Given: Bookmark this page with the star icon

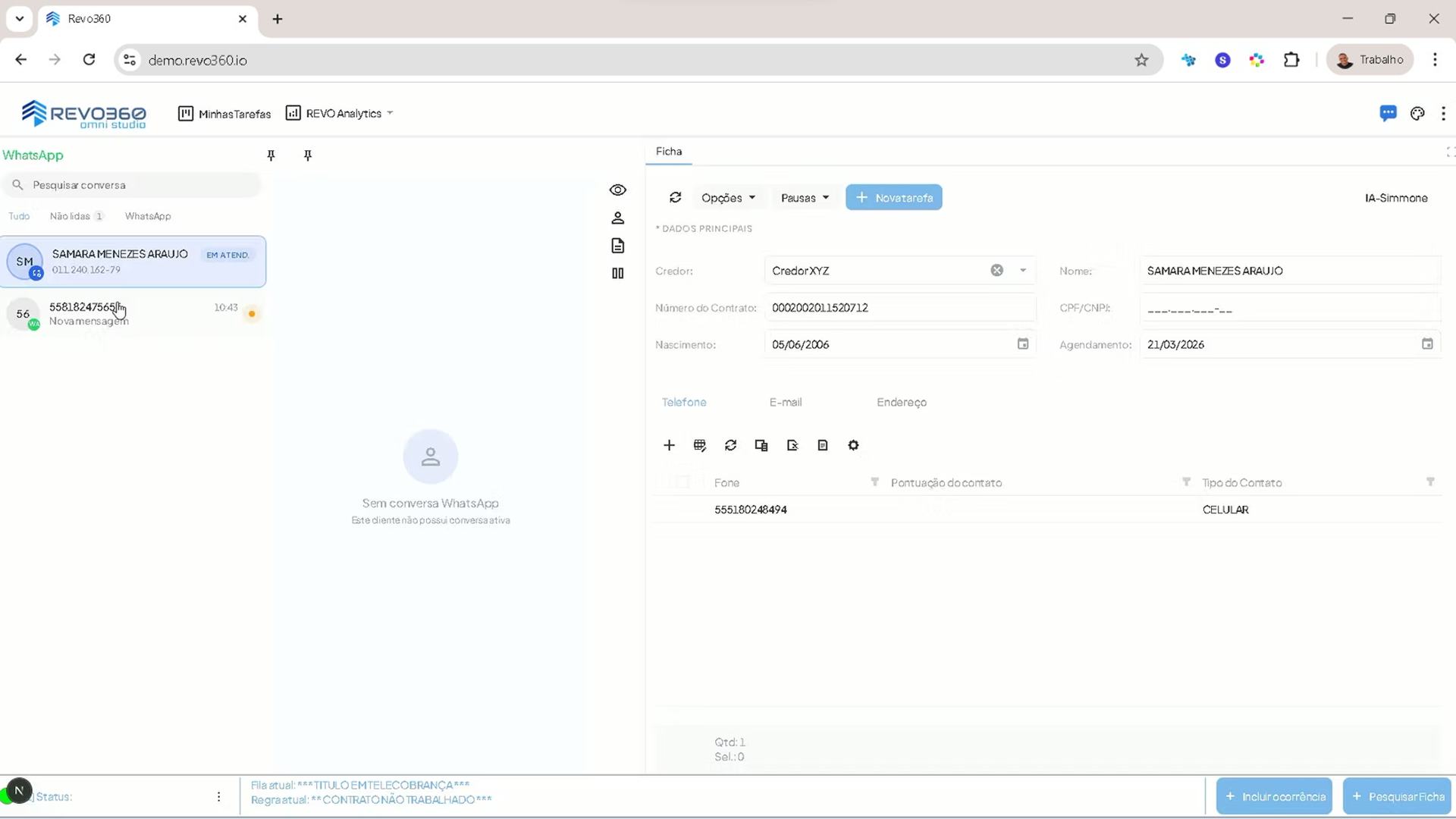Looking at the screenshot, I should click(1141, 60).
